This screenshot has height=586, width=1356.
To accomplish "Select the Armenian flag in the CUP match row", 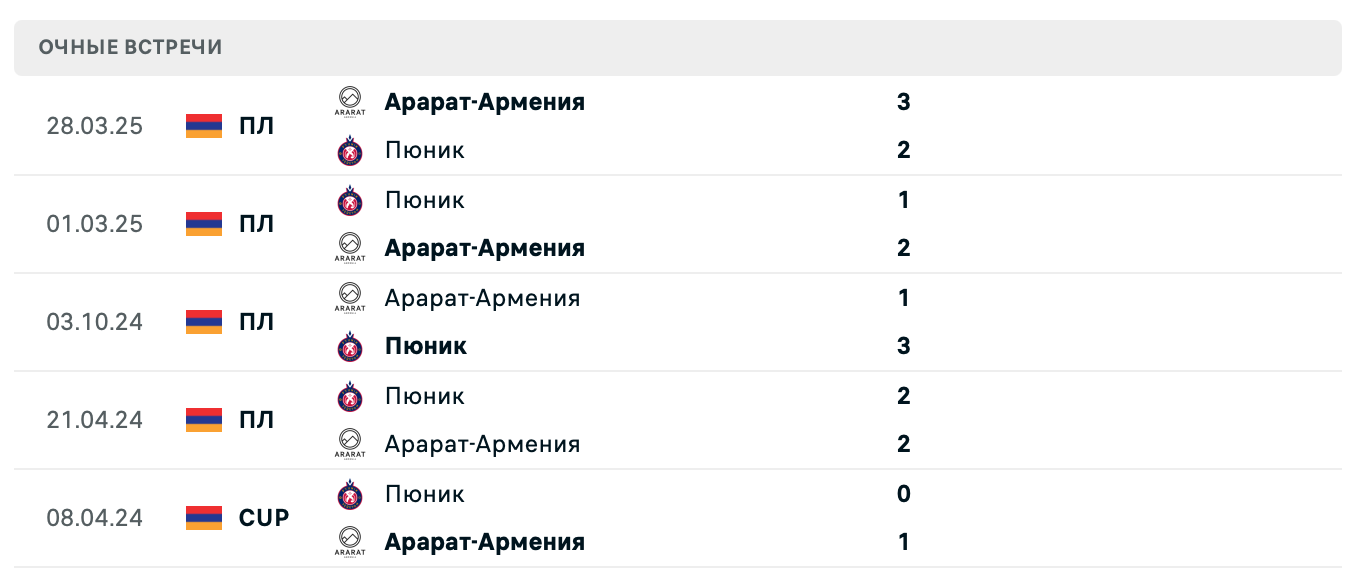I will [202, 518].
